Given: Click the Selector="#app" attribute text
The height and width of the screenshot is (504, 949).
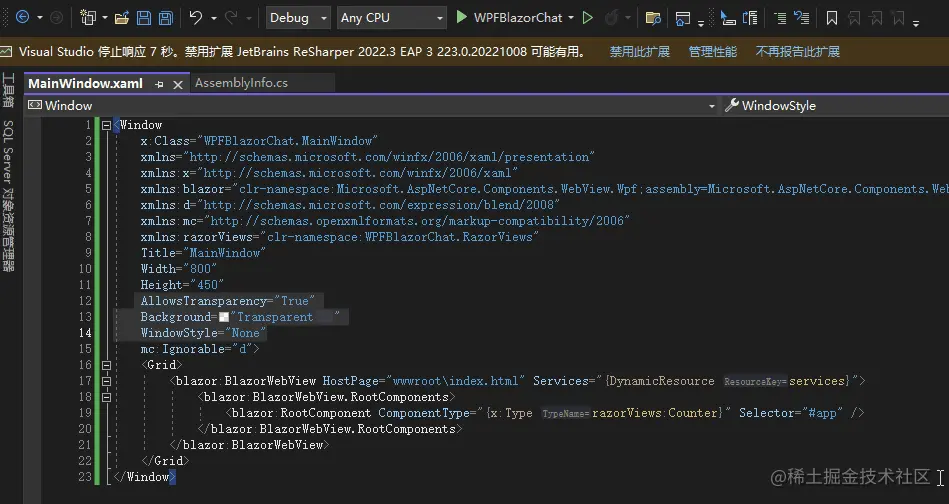Looking at the screenshot, I should coord(791,413).
